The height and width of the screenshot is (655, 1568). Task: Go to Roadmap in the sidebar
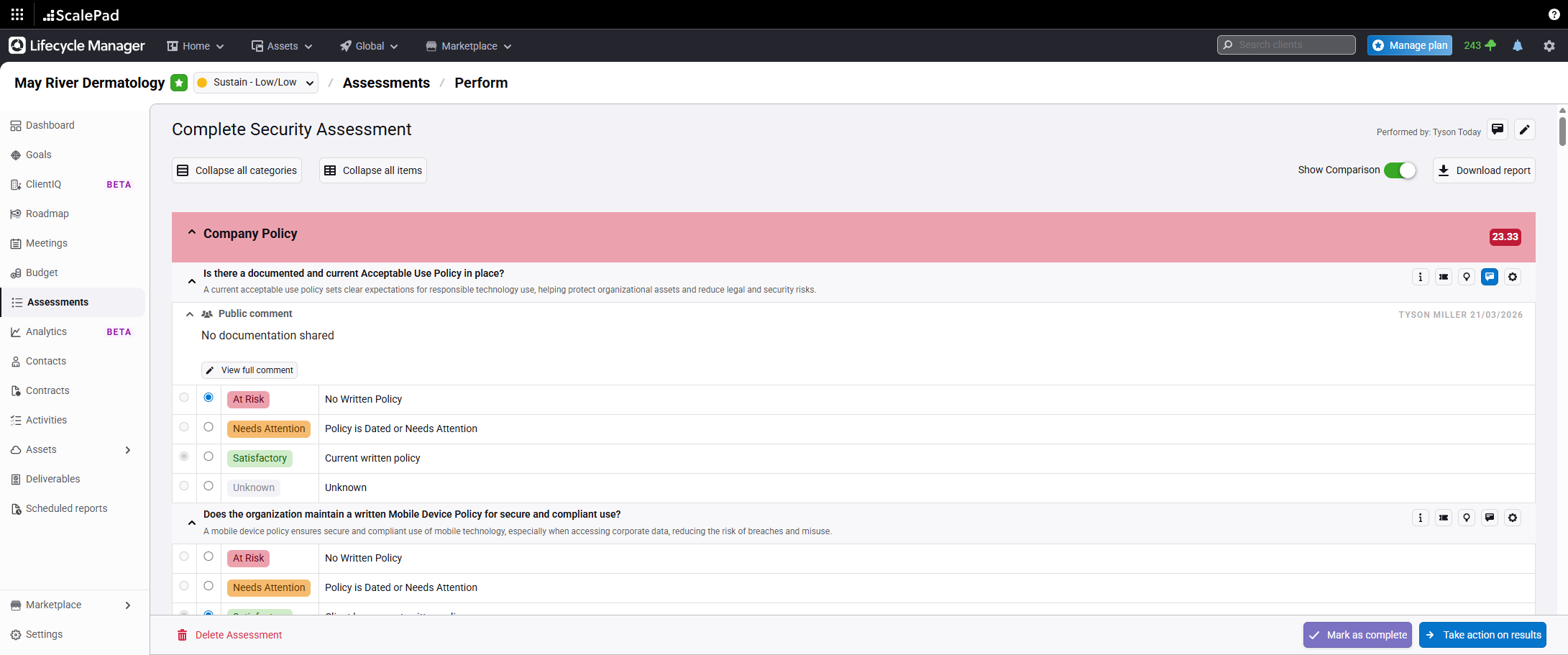pyautogui.click(x=47, y=214)
